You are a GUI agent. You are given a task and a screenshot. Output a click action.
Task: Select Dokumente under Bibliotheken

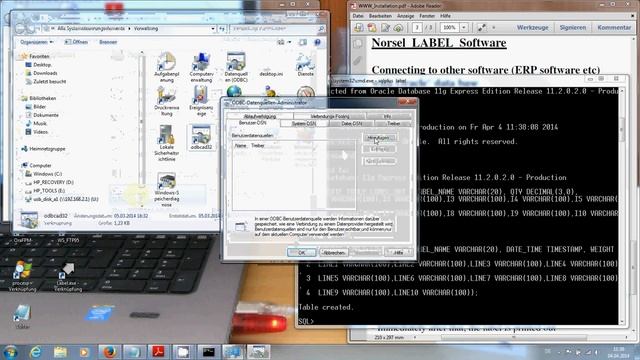46,115
